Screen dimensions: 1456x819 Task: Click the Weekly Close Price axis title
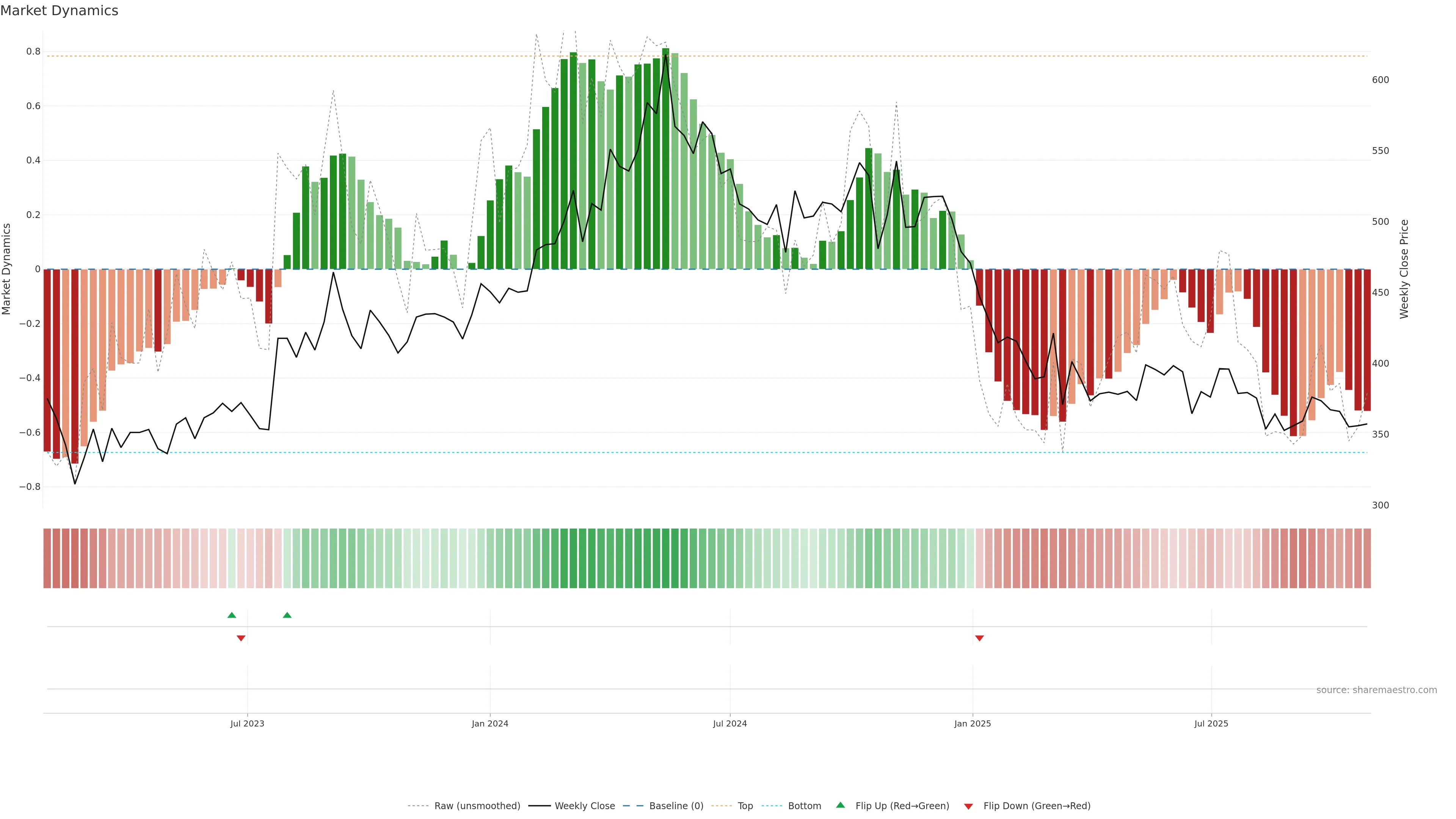coord(1404,269)
